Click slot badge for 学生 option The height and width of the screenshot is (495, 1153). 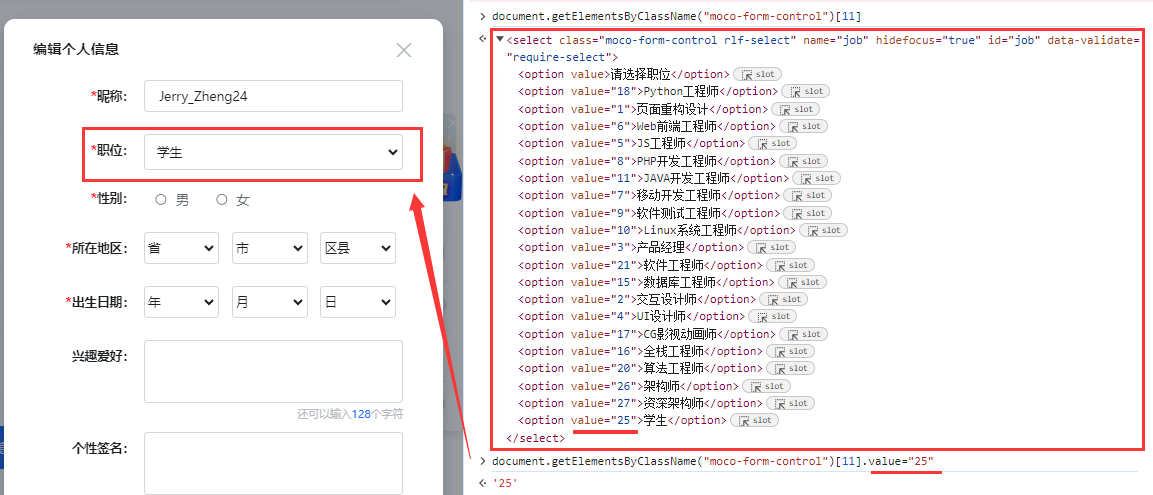click(x=754, y=421)
